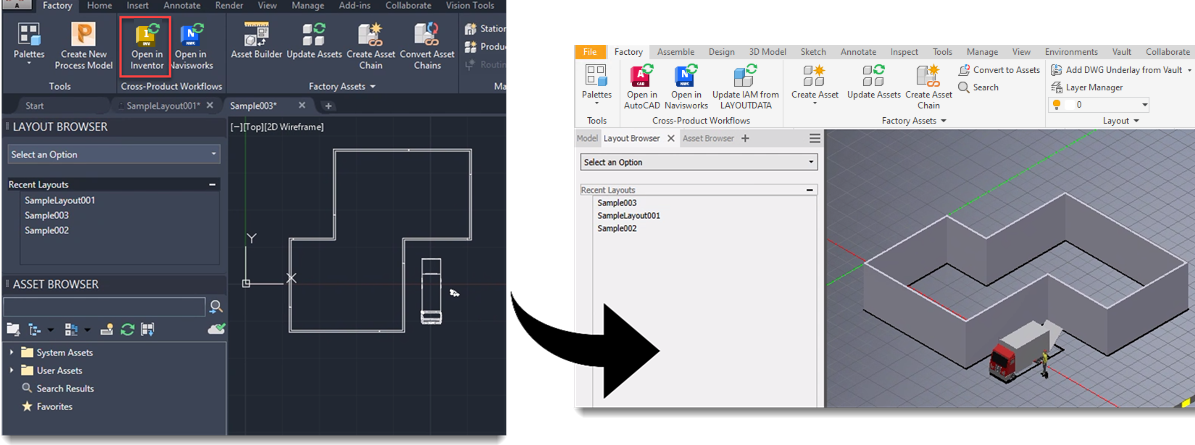The image size is (1195, 445).
Task: Click the tree view icon in Asset Browser toolbar
Action: pyautogui.click(x=34, y=329)
